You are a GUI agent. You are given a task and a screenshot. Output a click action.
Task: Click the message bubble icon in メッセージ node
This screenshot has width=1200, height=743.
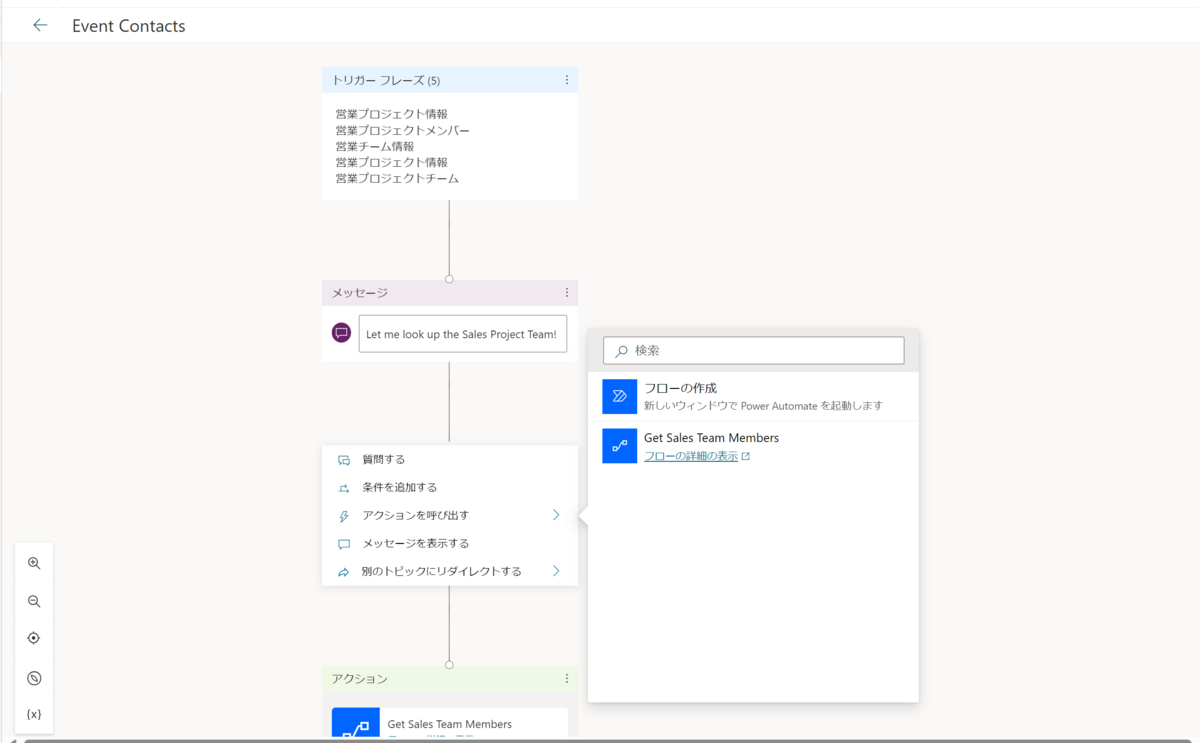pos(341,331)
